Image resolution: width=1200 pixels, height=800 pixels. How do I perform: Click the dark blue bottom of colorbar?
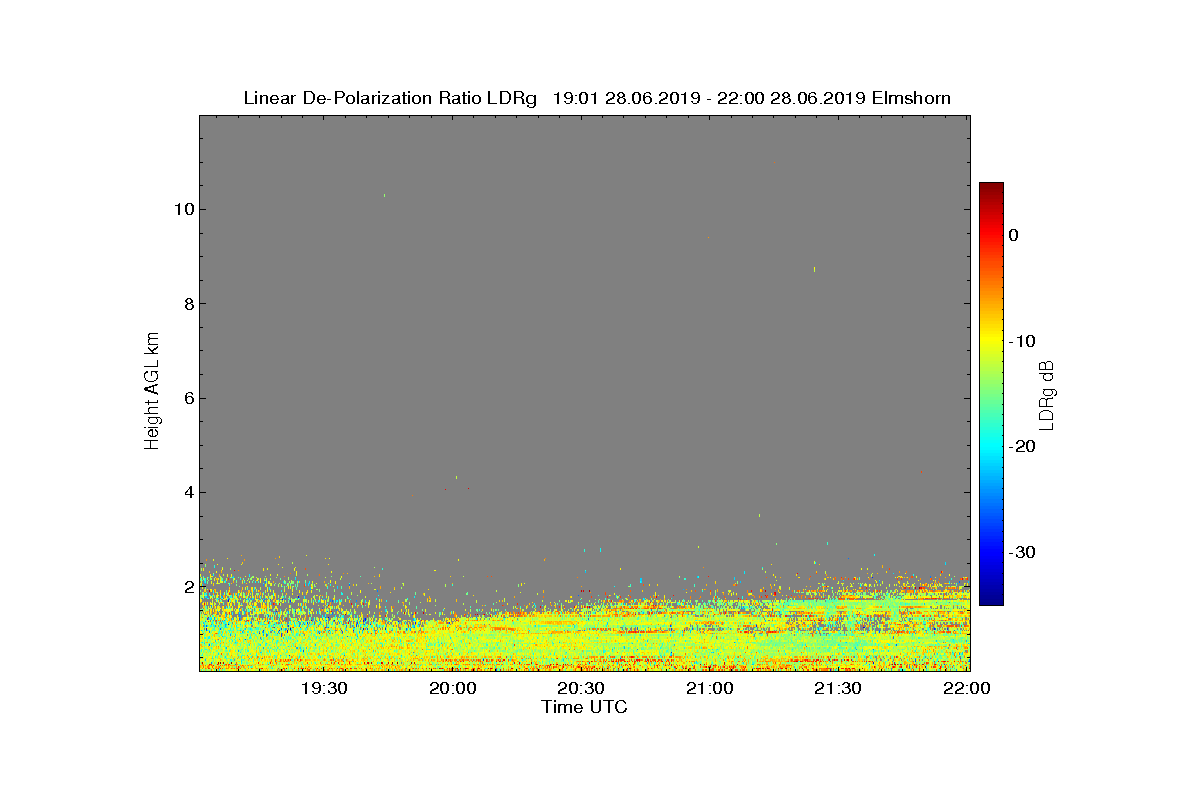991,599
